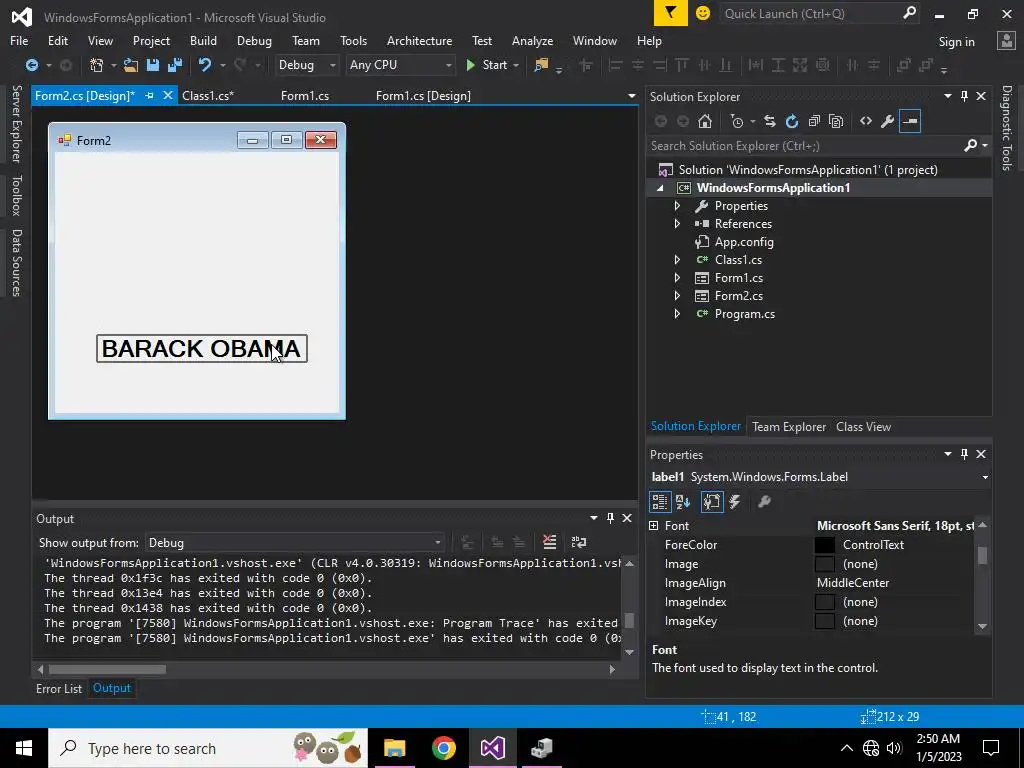Toggle Word Wrap in the Output panel

click(x=579, y=542)
